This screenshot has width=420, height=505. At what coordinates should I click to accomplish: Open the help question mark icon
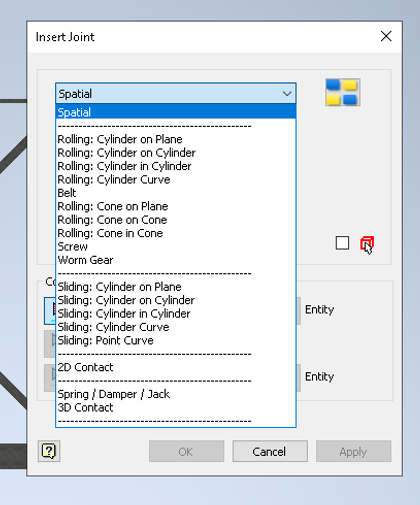(49, 451)
